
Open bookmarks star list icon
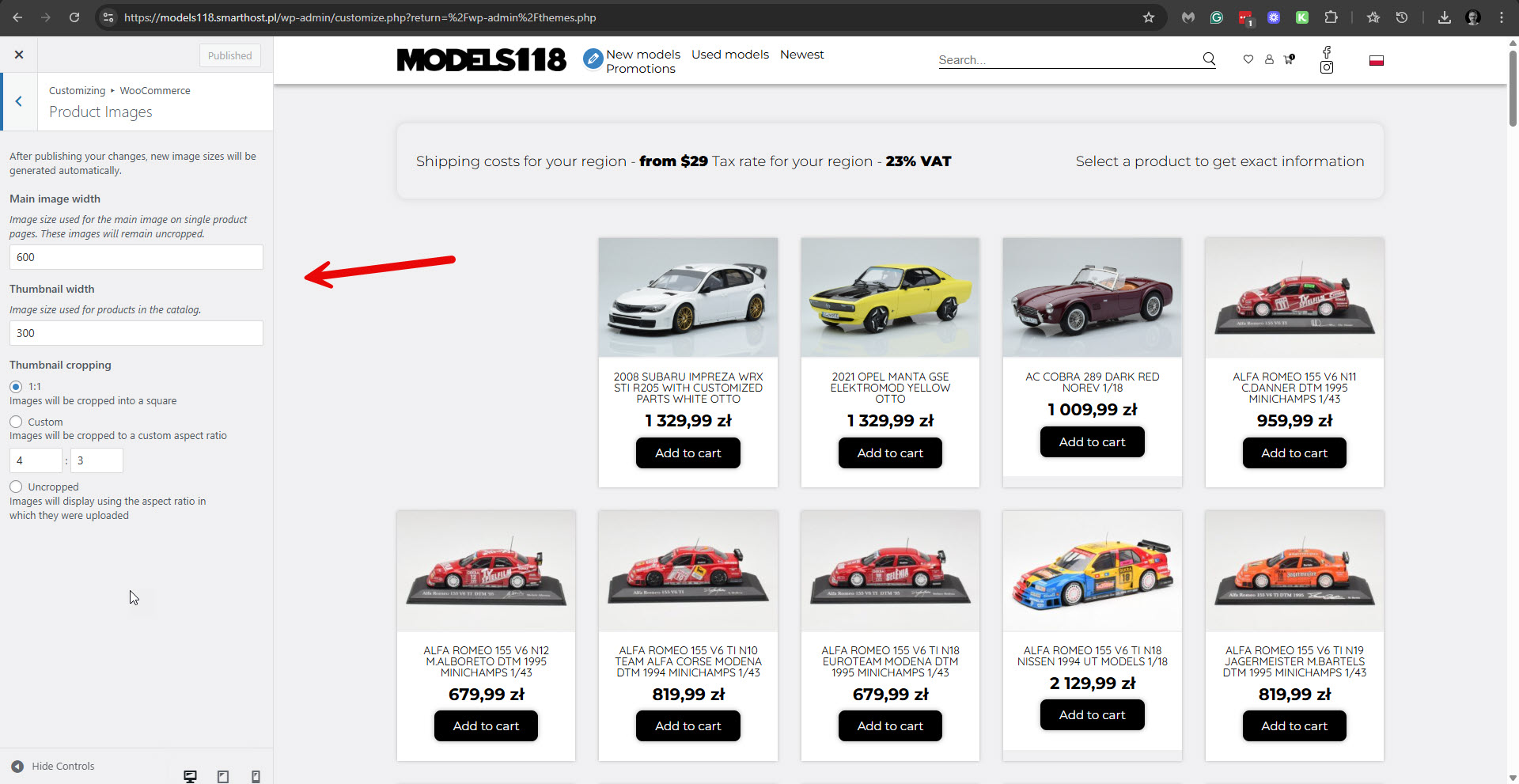click(x=1373, y=17)
